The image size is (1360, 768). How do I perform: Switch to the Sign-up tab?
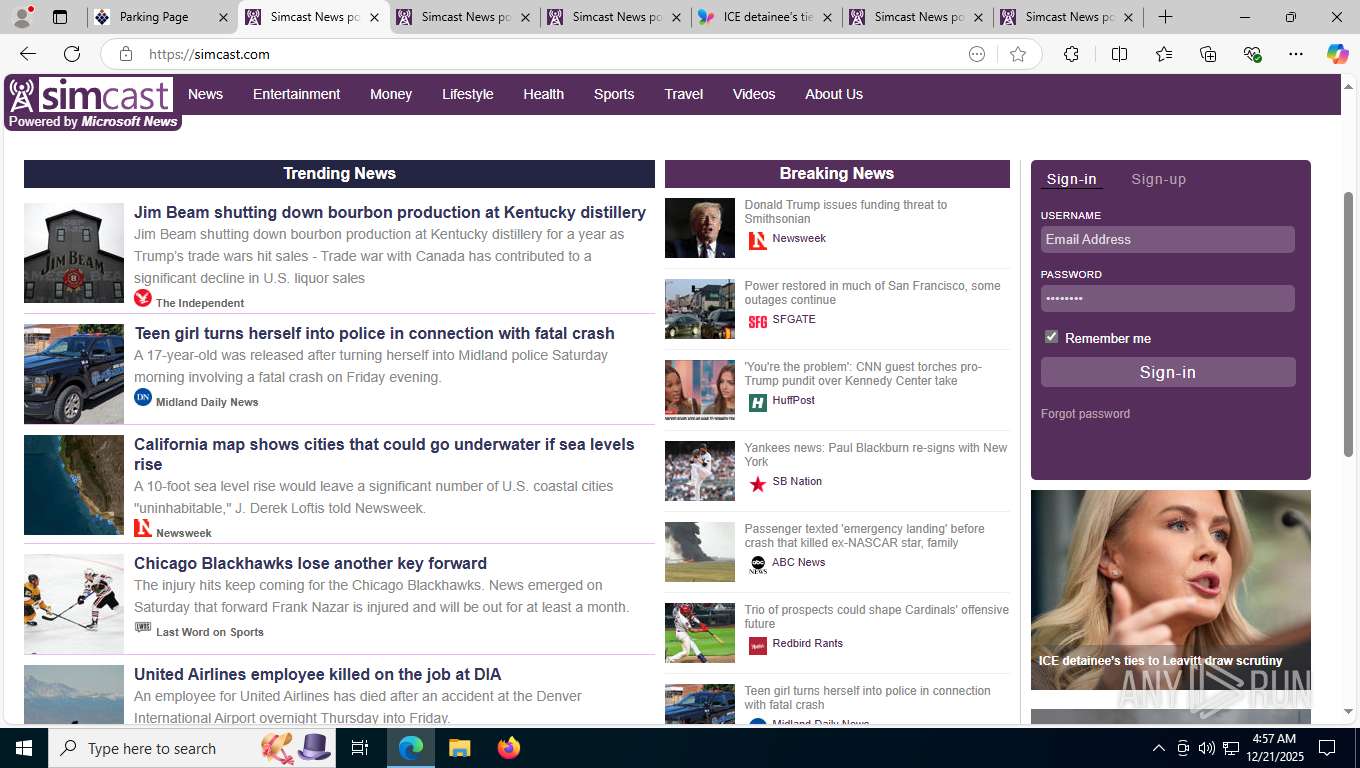(x=1158, y=179)
